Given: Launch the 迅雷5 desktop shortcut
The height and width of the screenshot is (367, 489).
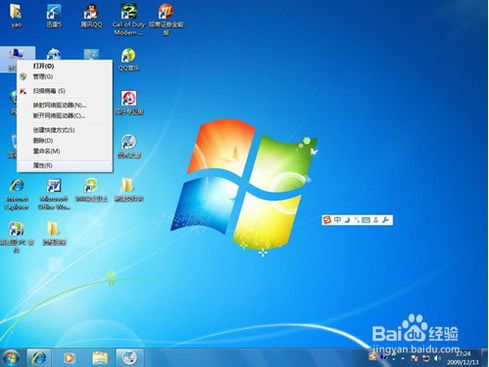Looking at the screenshot, I should (53, 15).
